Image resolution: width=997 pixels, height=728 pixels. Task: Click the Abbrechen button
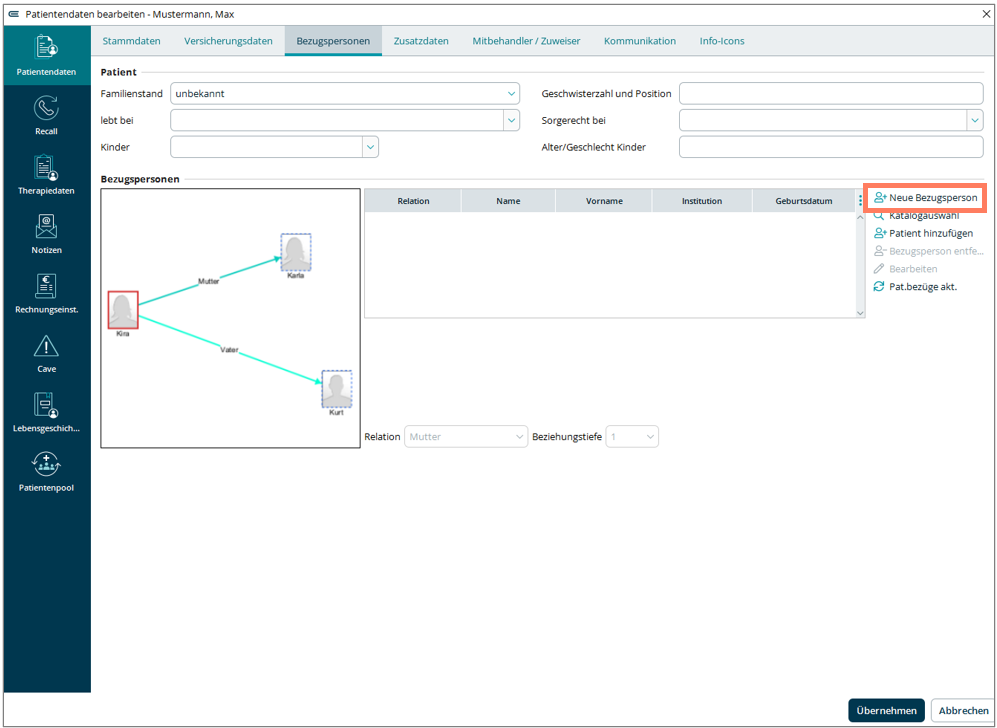tap(963, 711)
